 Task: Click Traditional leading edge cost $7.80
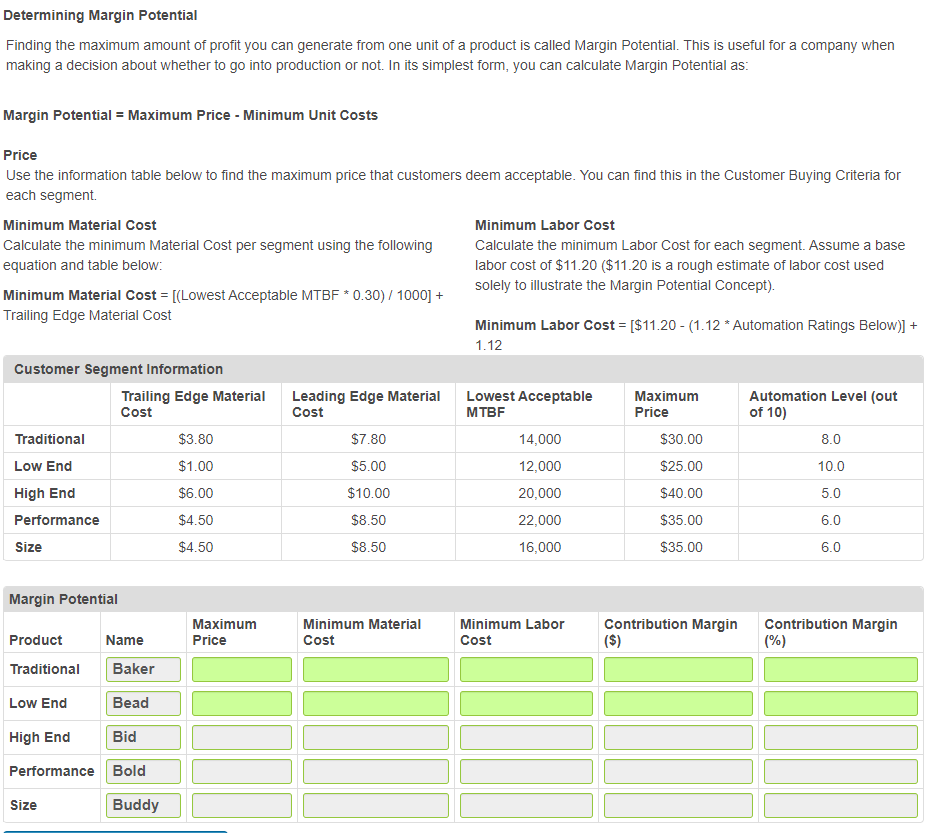click(x=369, y=439)
